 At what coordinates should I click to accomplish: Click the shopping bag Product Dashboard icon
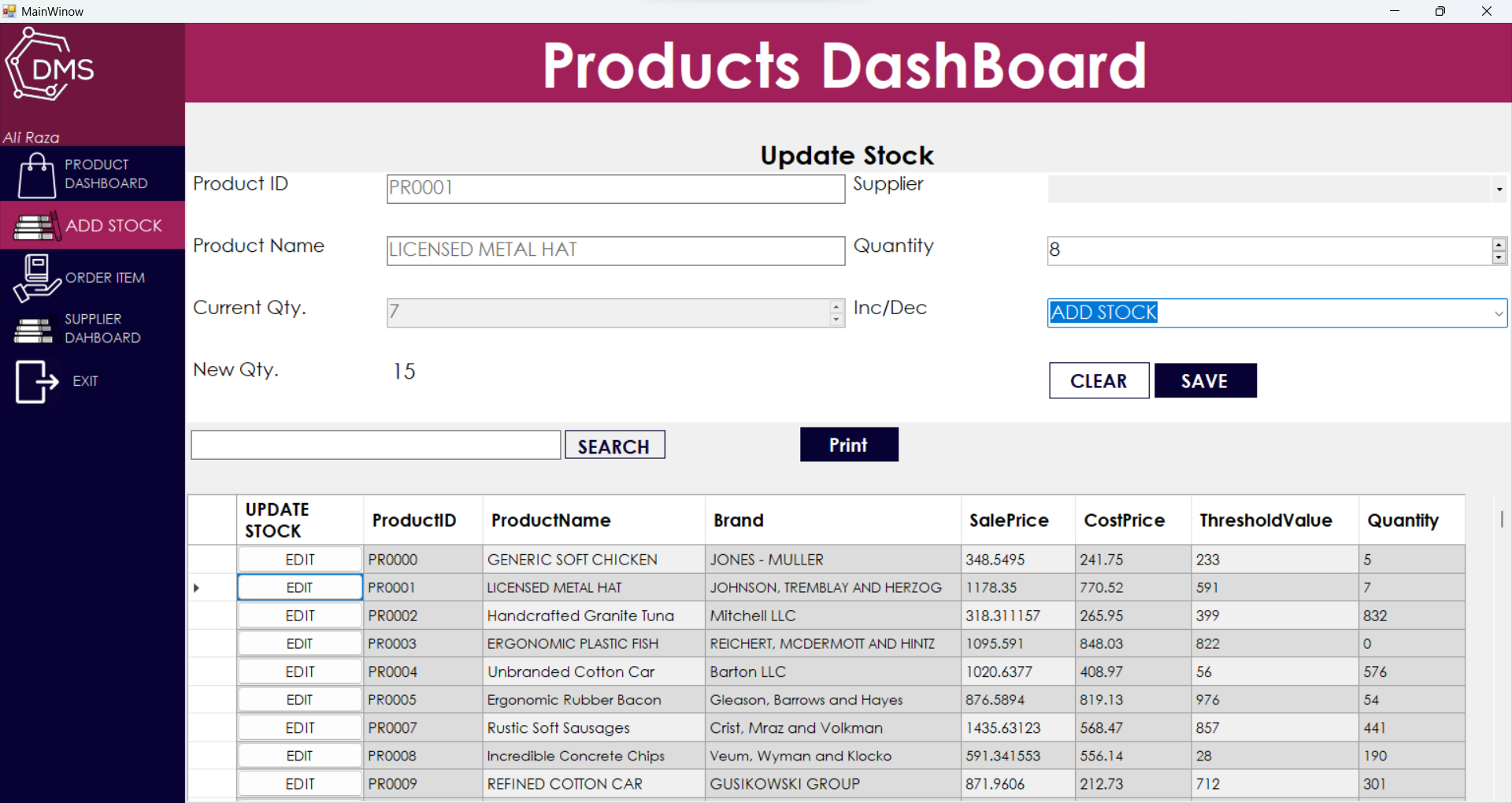tap(36, 175)
